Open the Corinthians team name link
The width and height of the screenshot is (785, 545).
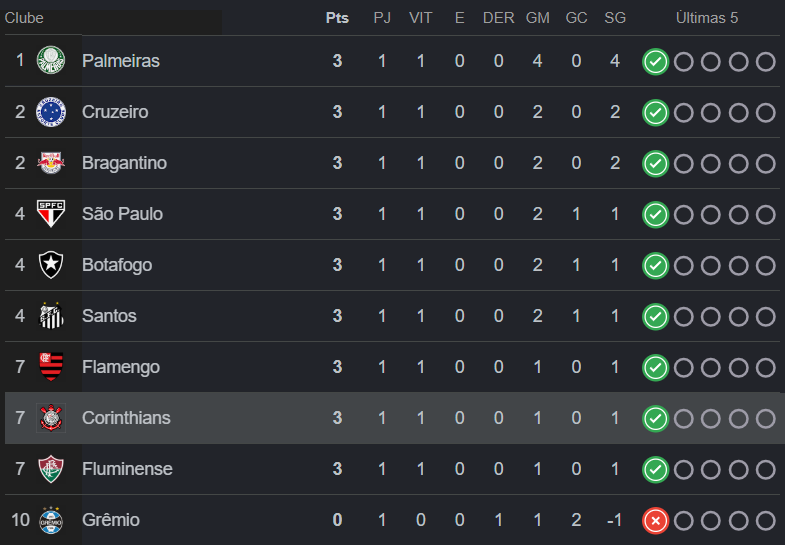[126, 418]
